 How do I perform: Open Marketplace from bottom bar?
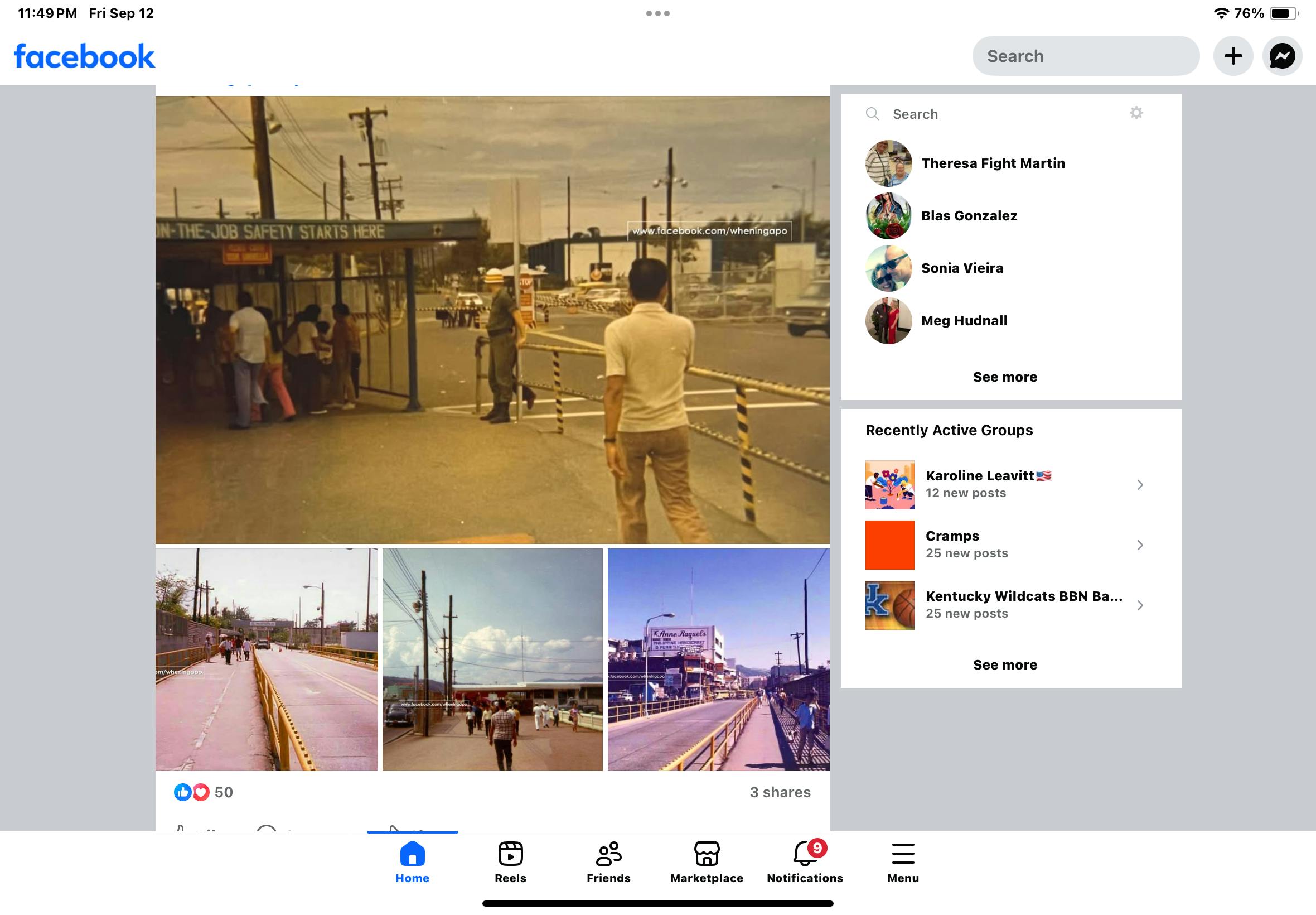click(x=707, y=861)
